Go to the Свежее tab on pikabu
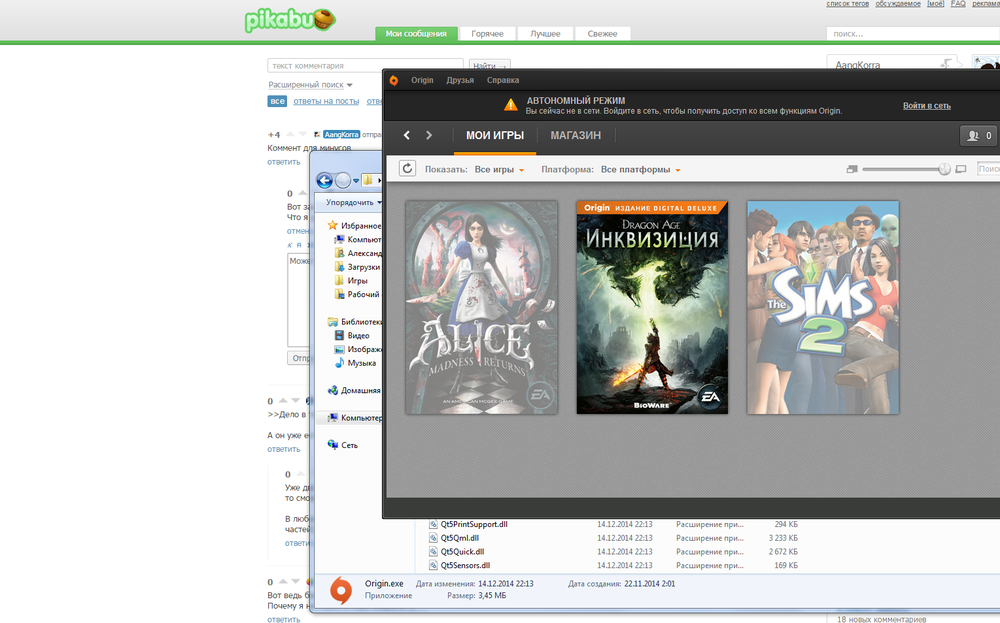 point(603,34)
